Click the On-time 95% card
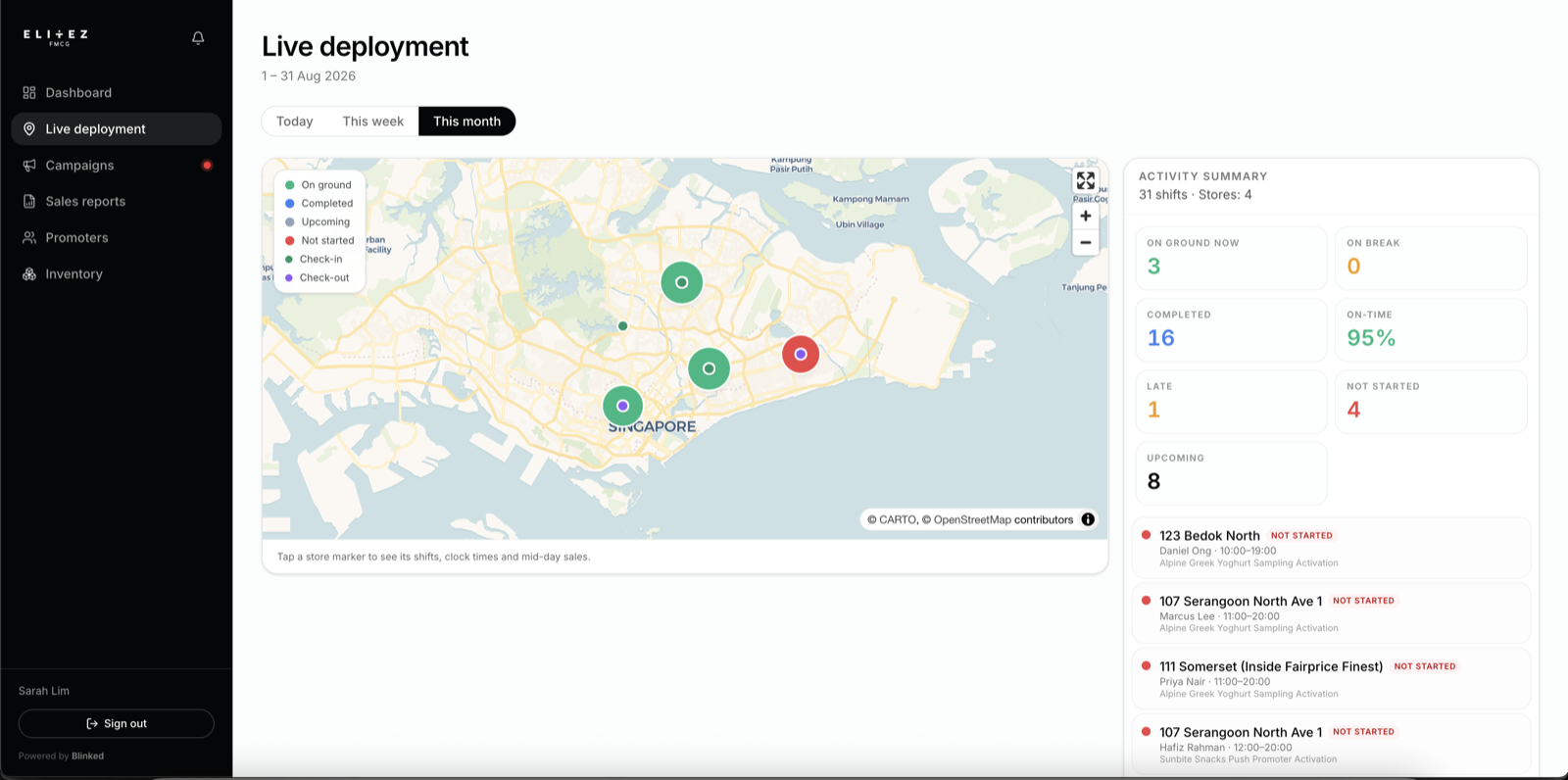This screenshot has height=780, width=1568. 1431,330
